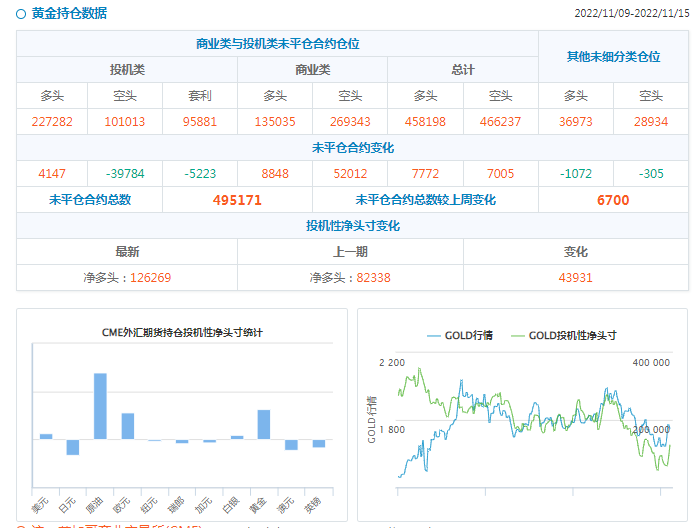695x528 pixels.
Task: Click the latest 净多头：126269 cell
Action: [x=127, y=277]
